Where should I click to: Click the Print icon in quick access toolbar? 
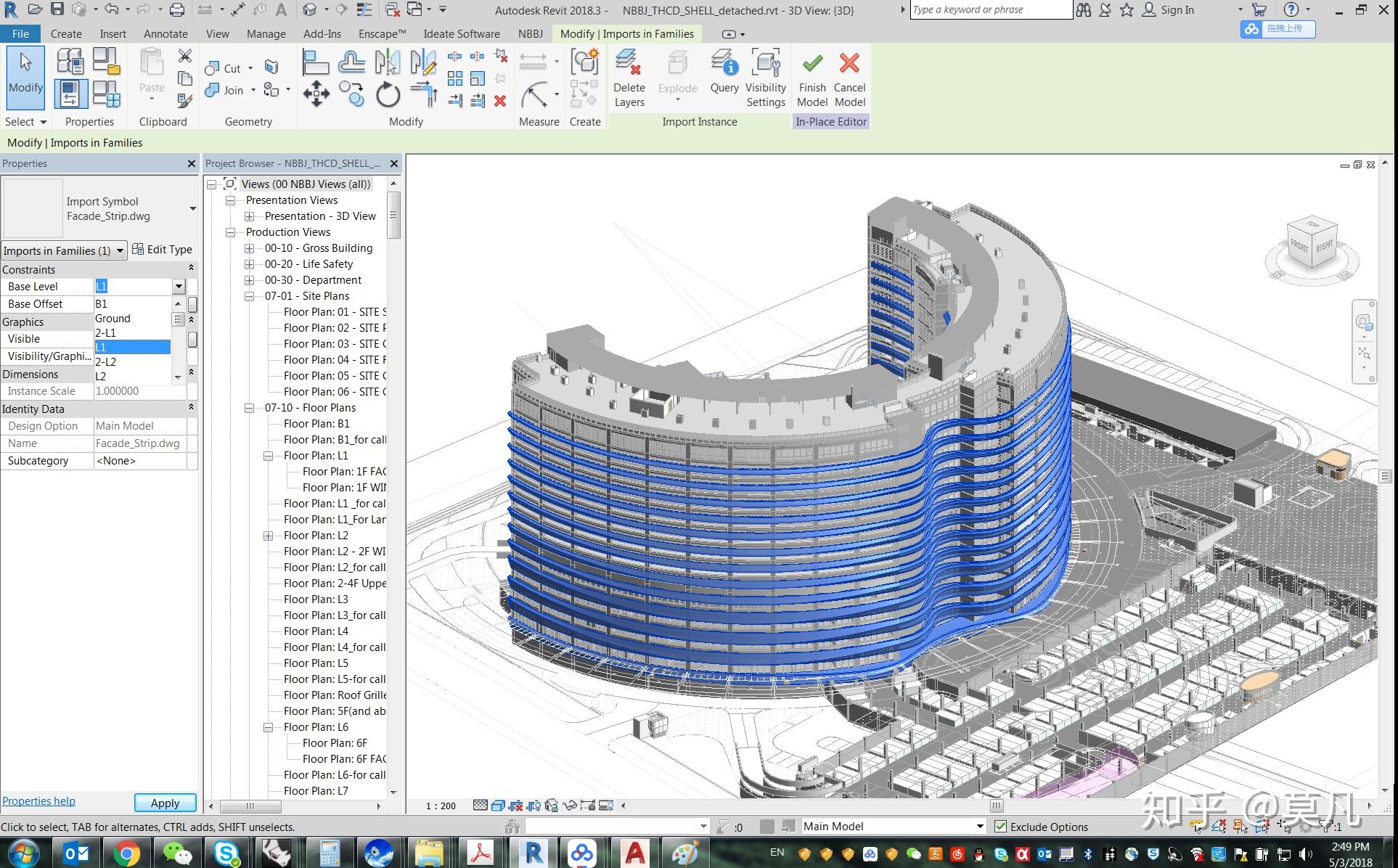177,9
